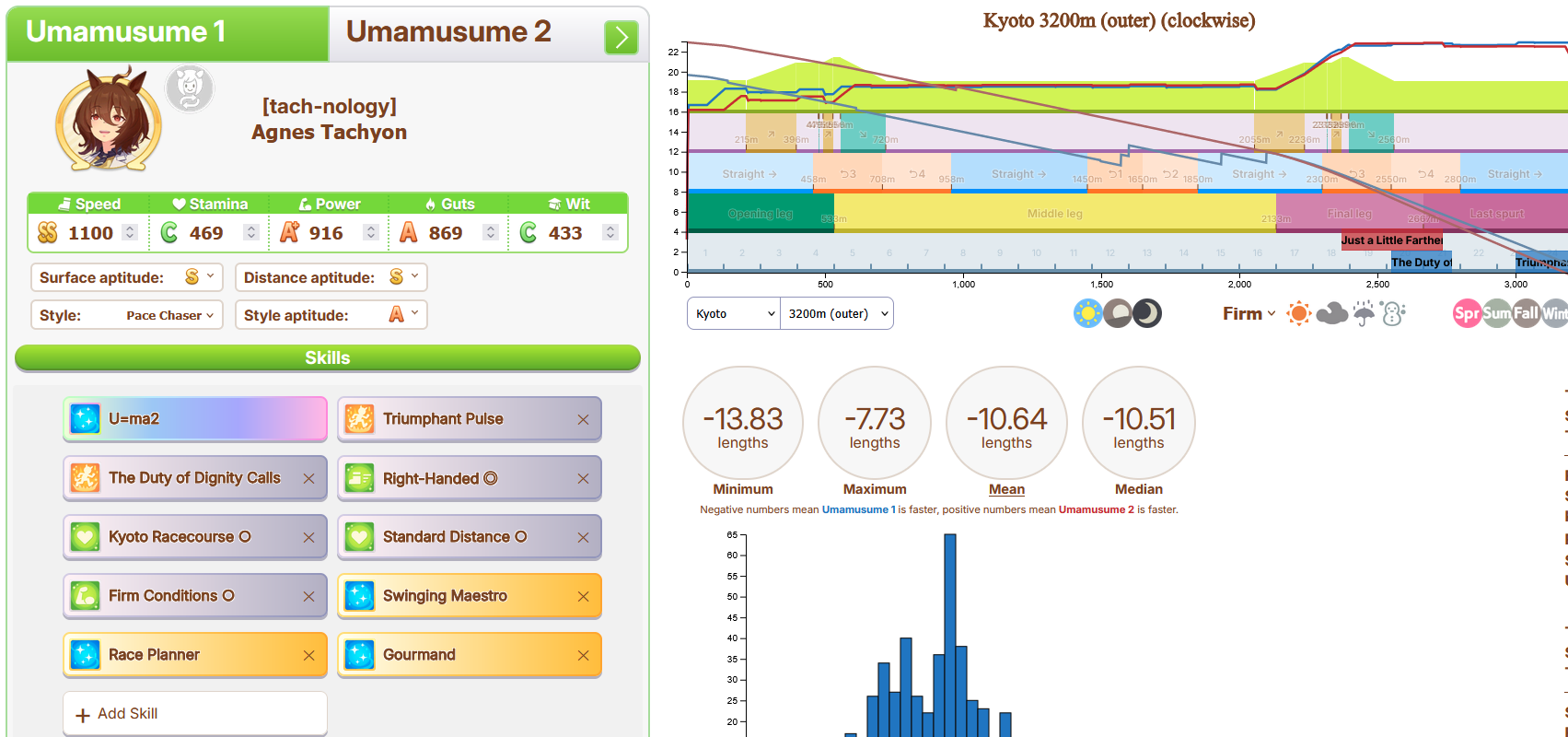The width and height of the screenshot is (1568, 737).
Task: Click the Add Skill button
Action: (195, 714)
